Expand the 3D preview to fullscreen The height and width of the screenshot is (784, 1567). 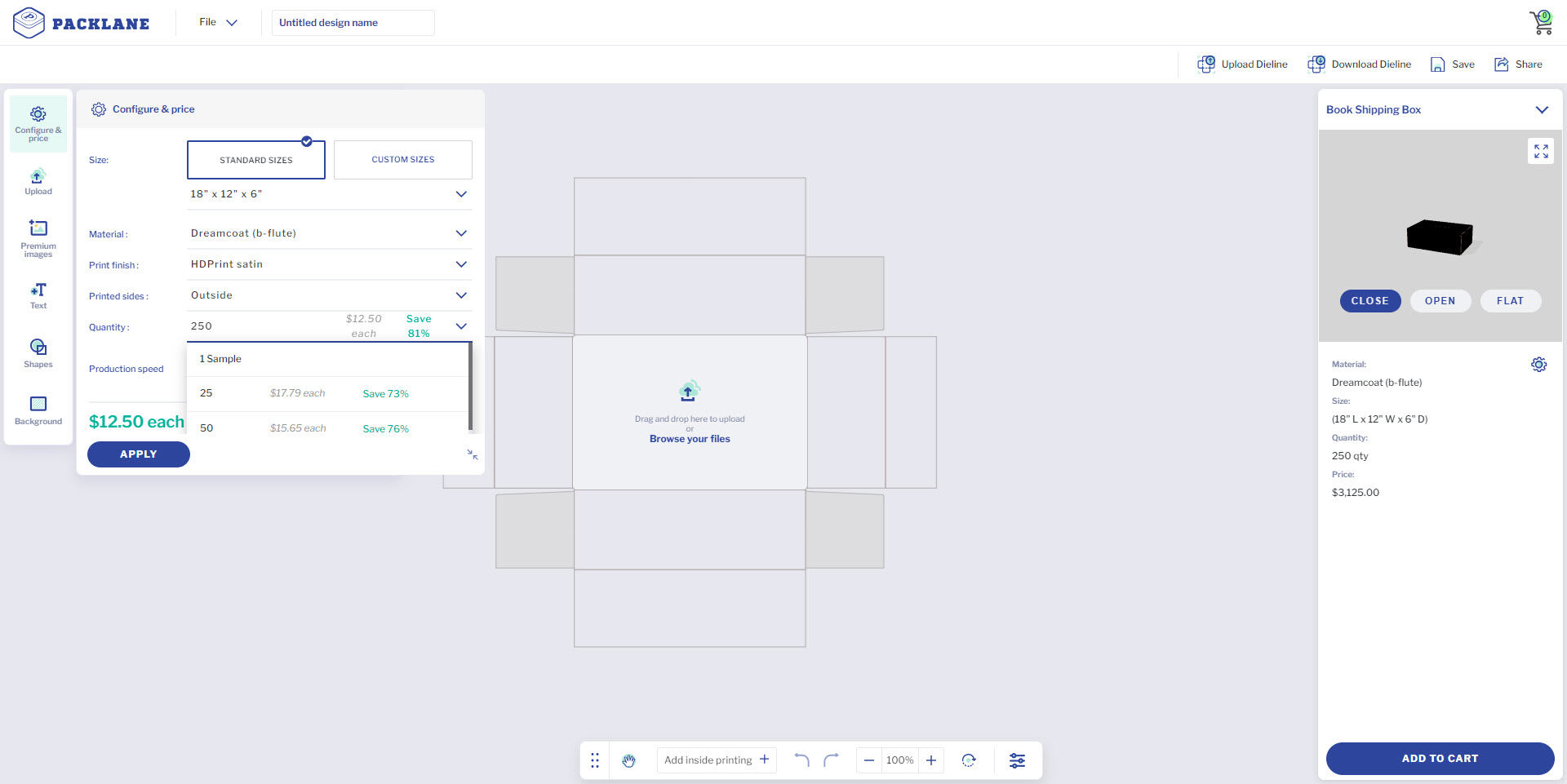pyautogui.click(x=1540, y=152)
